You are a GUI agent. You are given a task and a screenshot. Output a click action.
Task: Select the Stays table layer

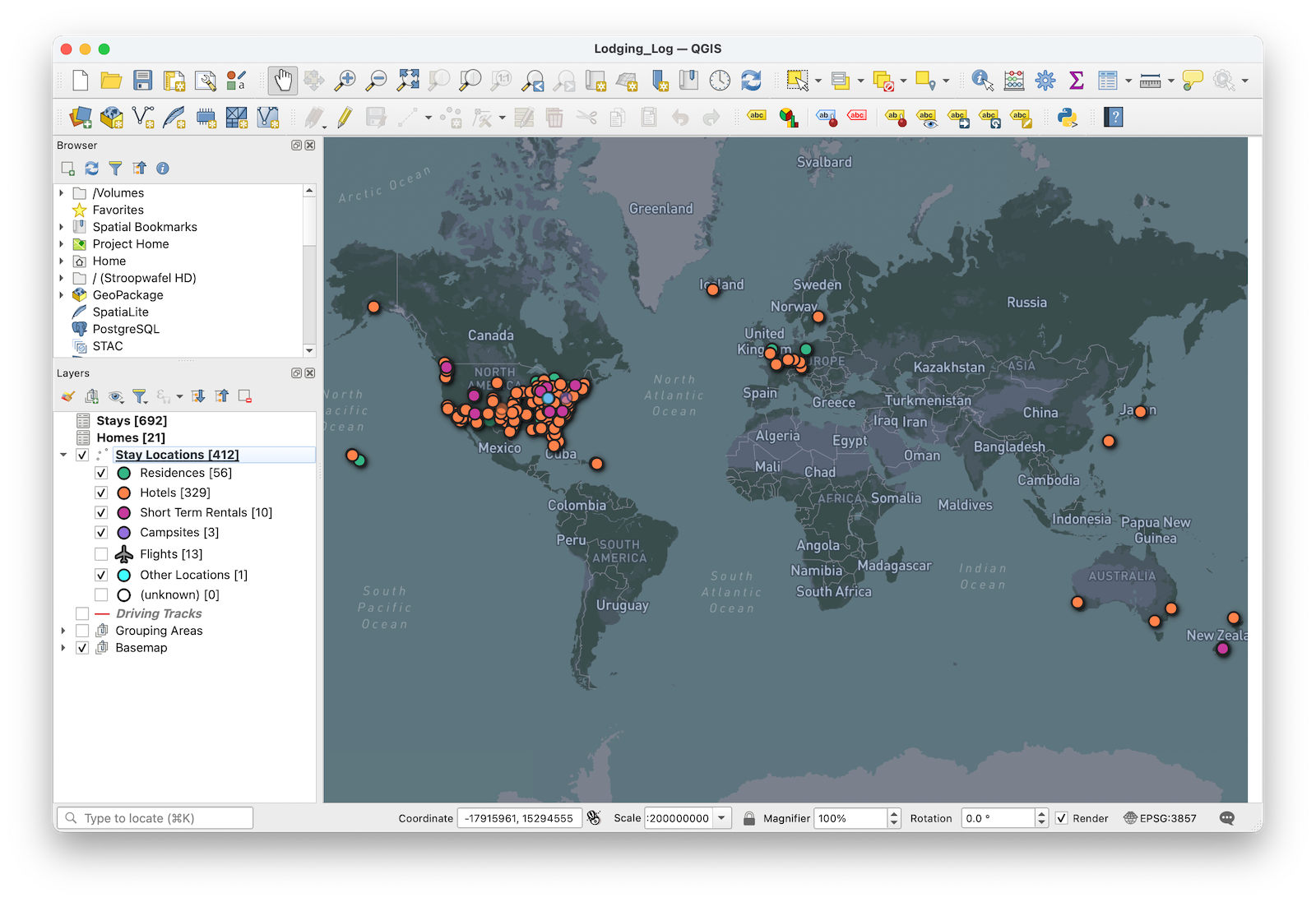coord(132,420)
